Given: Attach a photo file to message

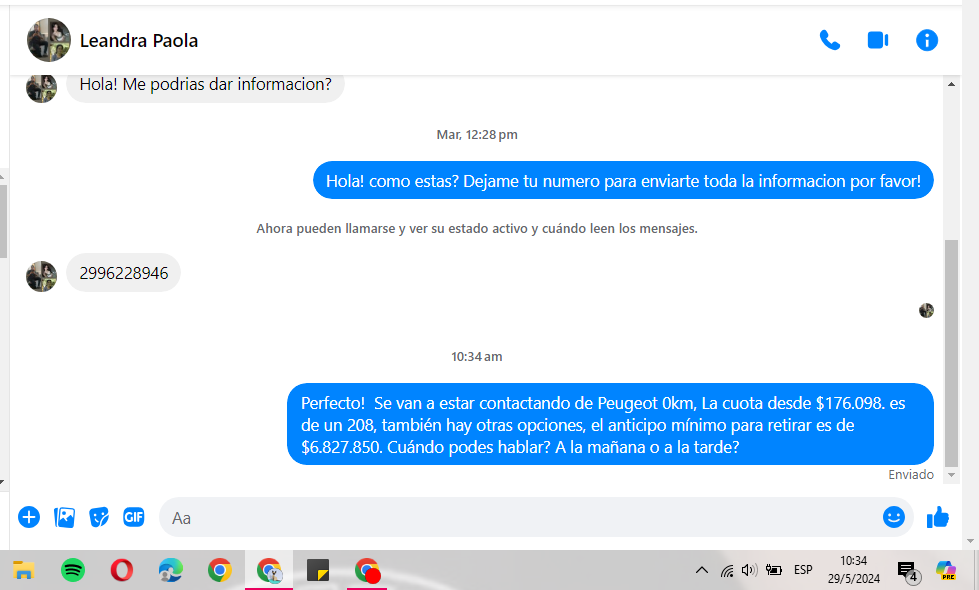Looking at the screenshot, I should pyautogui.click(x=64, y=517).
